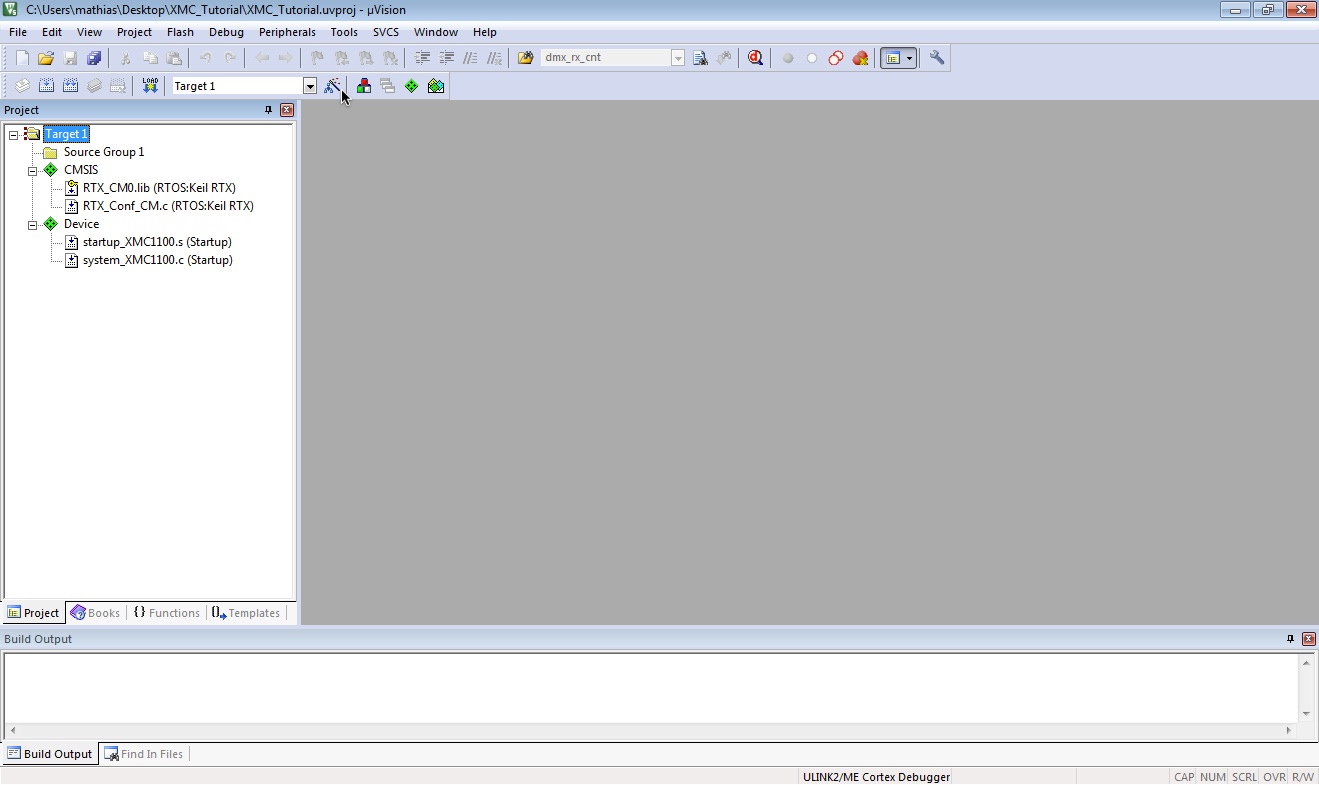Pin the Build Output panel

pyautogui.click(x=1290, y=639)
